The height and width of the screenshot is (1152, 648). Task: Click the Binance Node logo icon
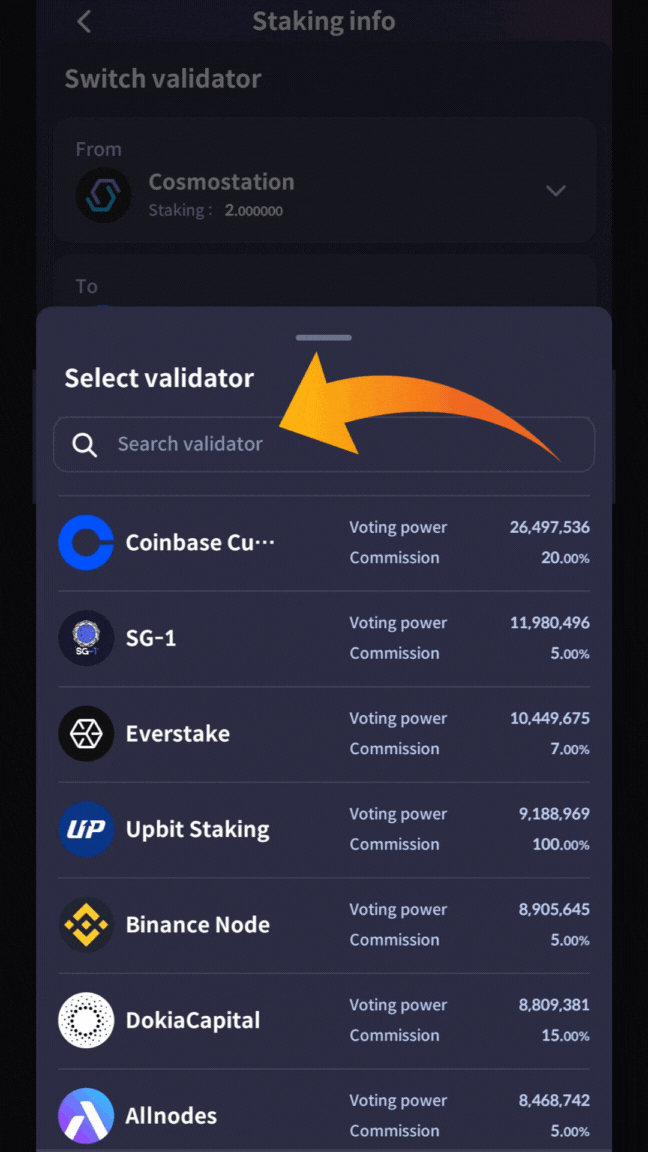tap(86, 925)
